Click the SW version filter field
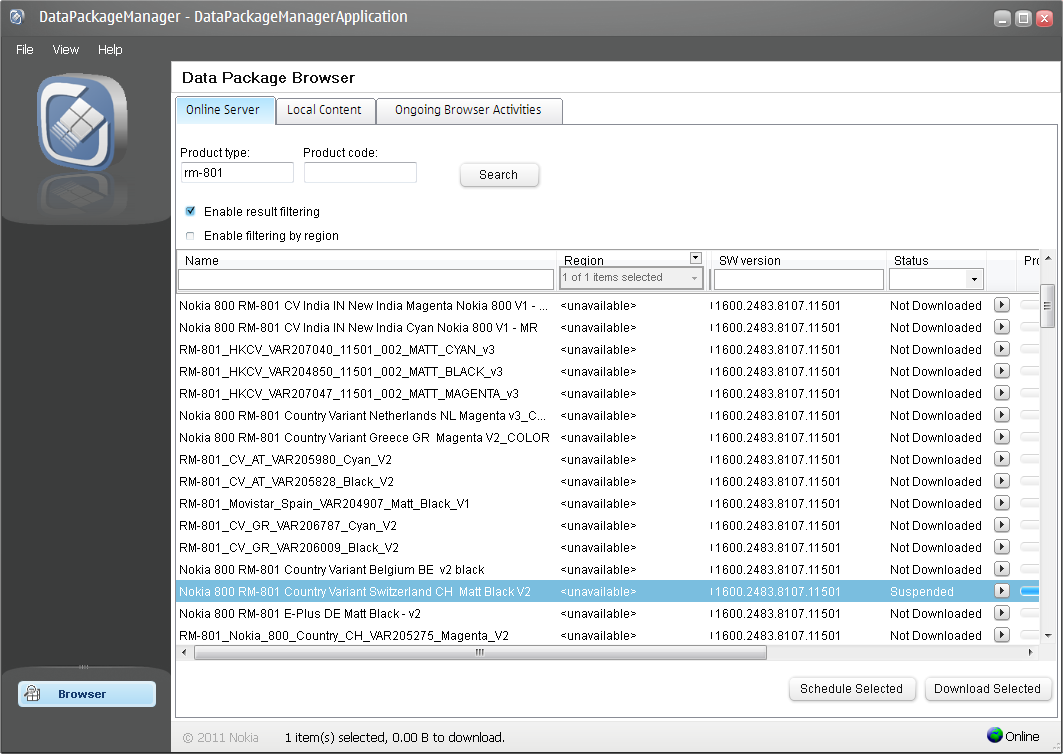This screenshot has width=1063, height=754. (x=799, y=279)
